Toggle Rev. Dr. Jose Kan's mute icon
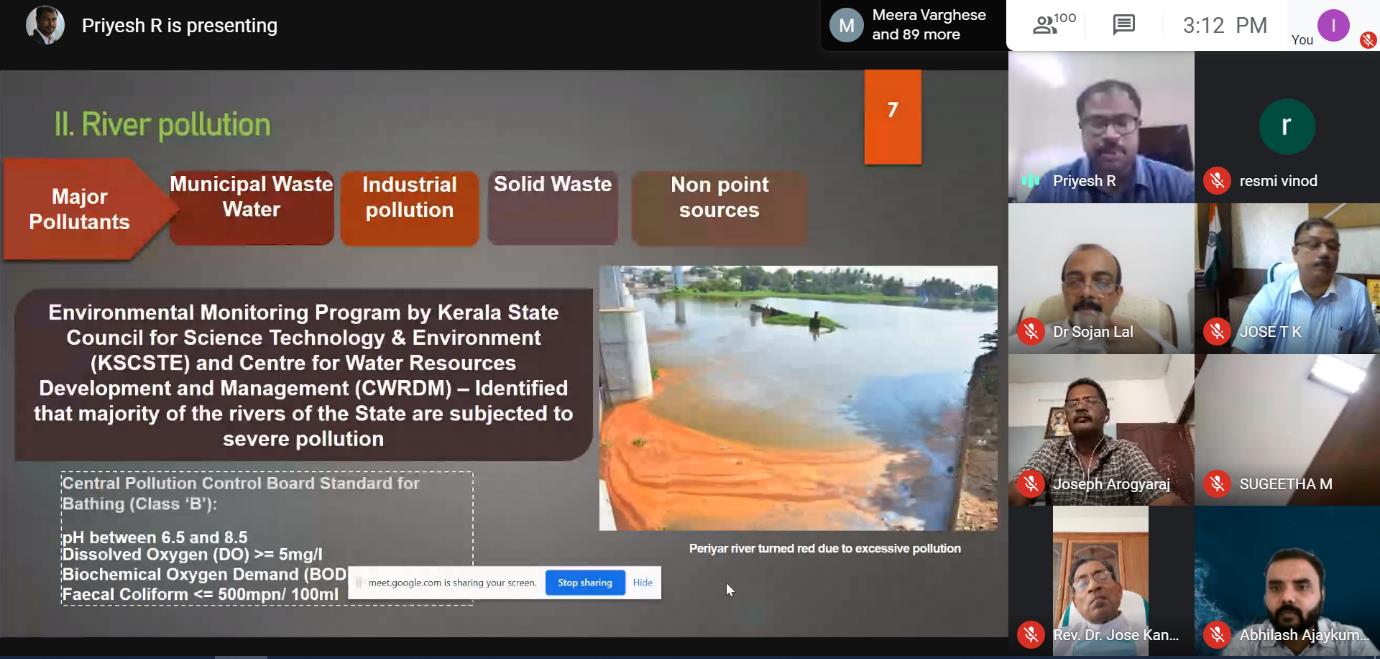The width and height of the screenshot is (1380, 659). (1030, 634)
